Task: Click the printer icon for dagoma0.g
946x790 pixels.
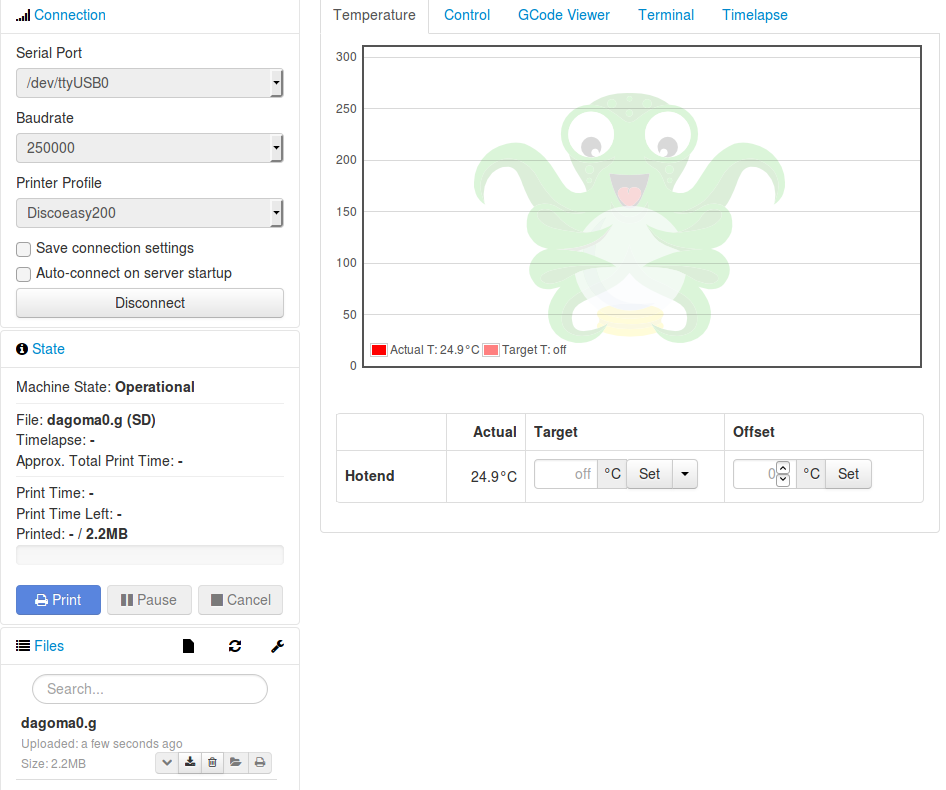Action: (x=259, y=762)
